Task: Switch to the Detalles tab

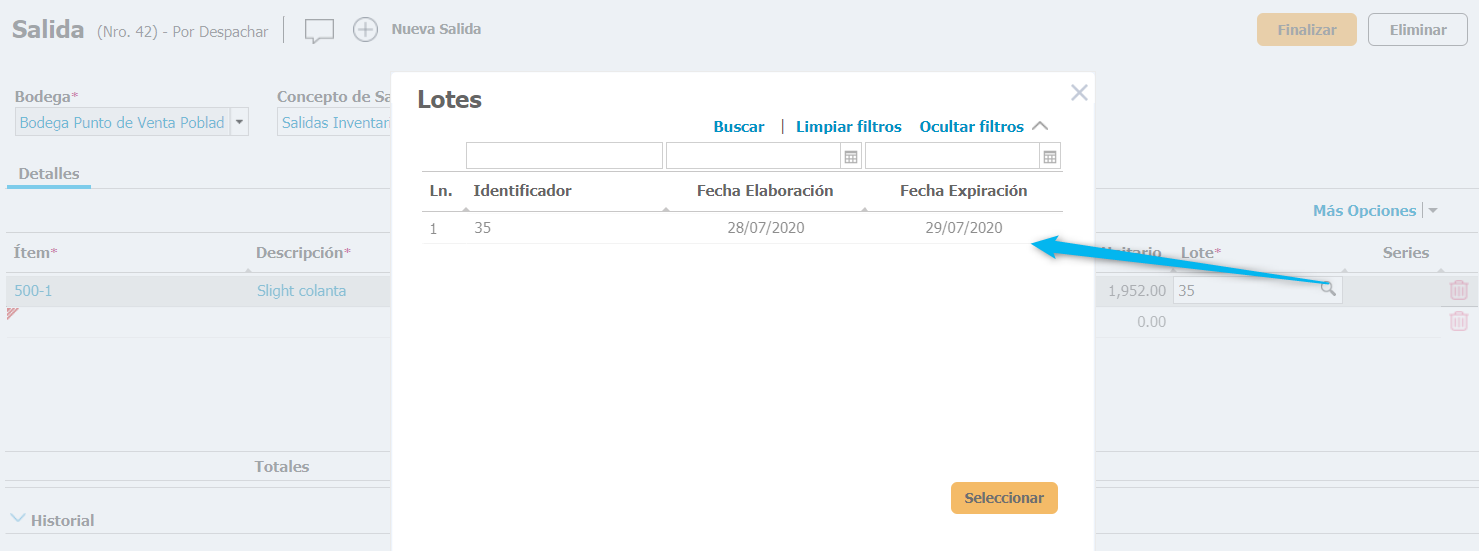Action: tap(49, 174)
